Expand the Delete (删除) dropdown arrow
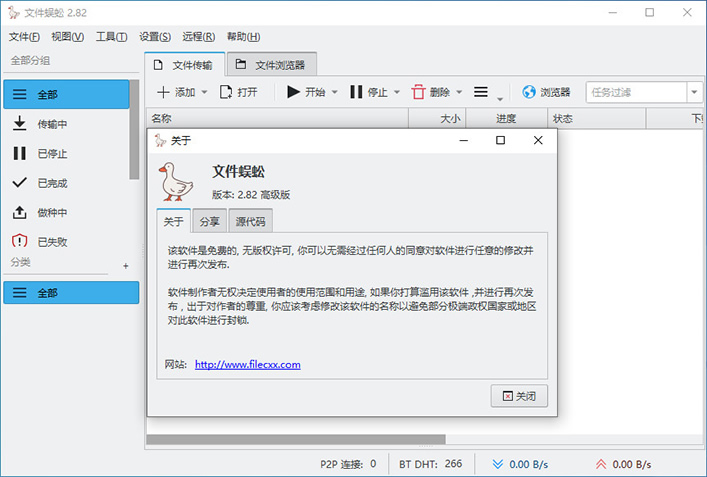 pos(459,92)
